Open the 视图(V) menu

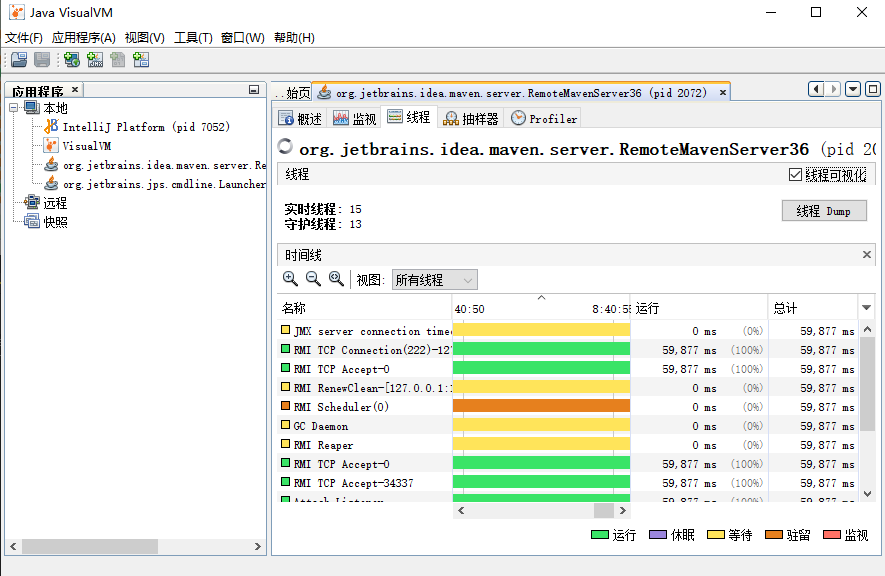144,38
